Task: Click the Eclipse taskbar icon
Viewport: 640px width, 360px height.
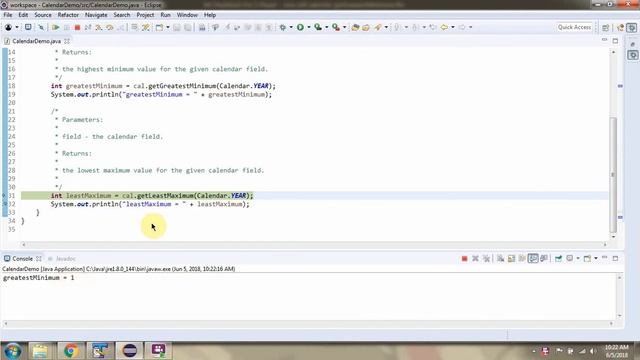Action: click(x=130, y=351)
